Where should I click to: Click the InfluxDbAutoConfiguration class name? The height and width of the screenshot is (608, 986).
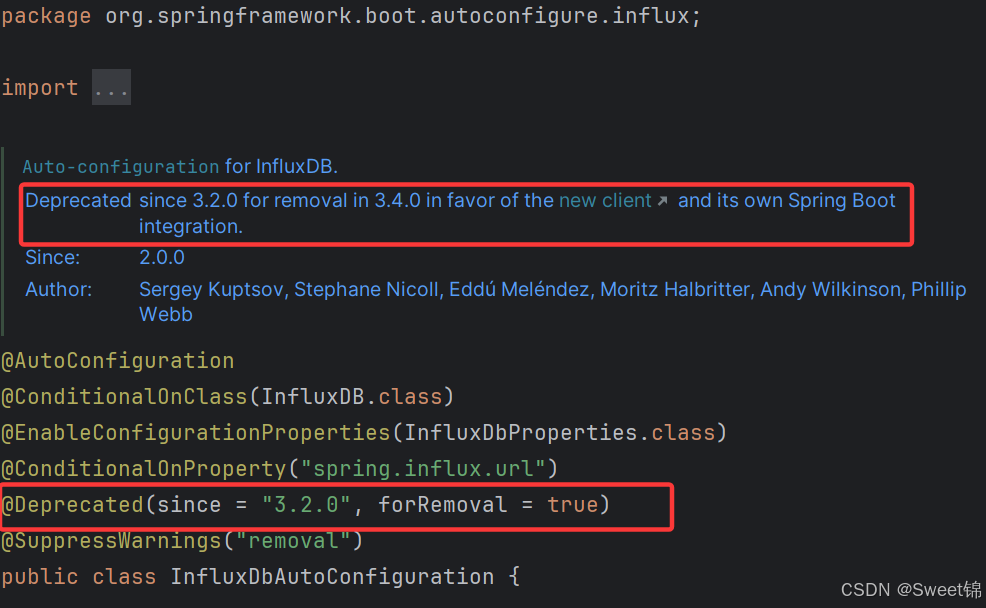pos(332,577)
